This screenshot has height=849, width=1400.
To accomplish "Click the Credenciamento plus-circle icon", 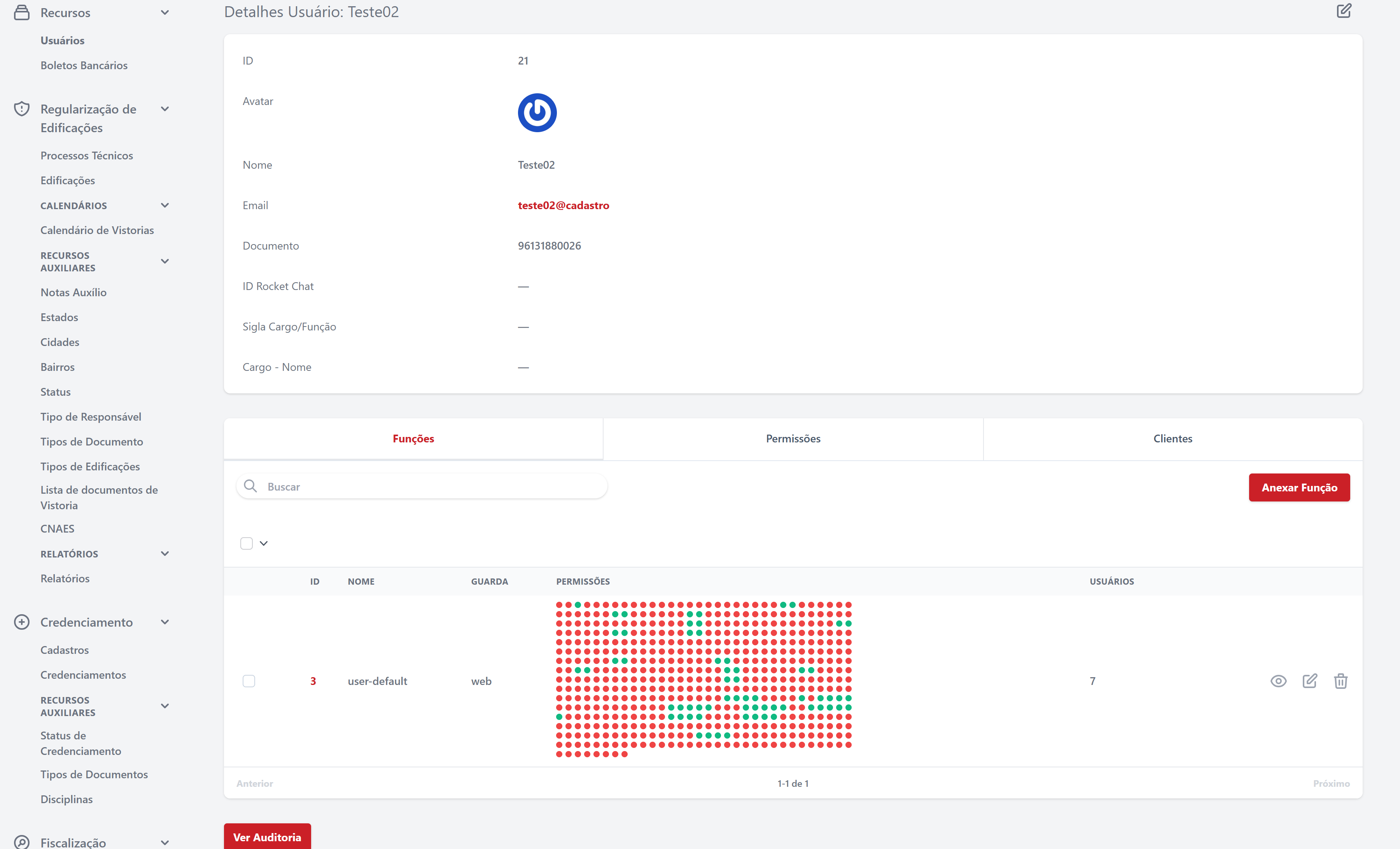I will click(x=22, y=622).
